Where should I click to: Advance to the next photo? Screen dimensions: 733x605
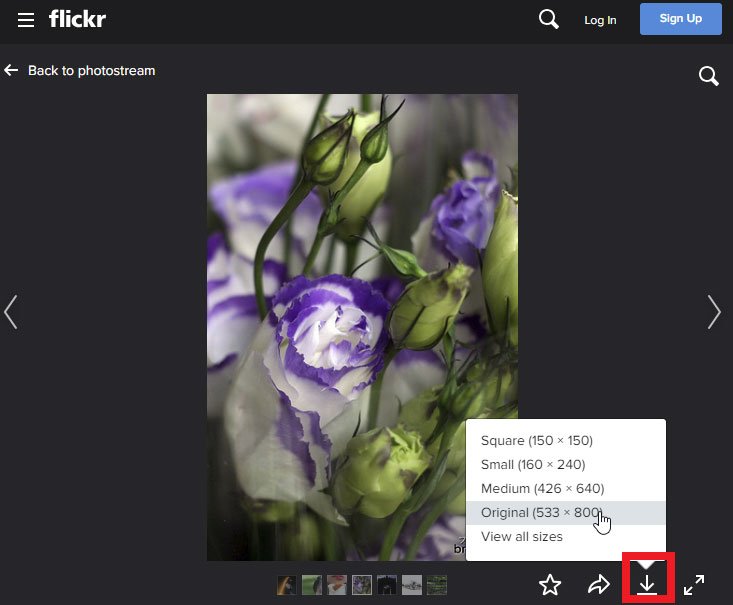pyautogui.click(x=713, y=312)
